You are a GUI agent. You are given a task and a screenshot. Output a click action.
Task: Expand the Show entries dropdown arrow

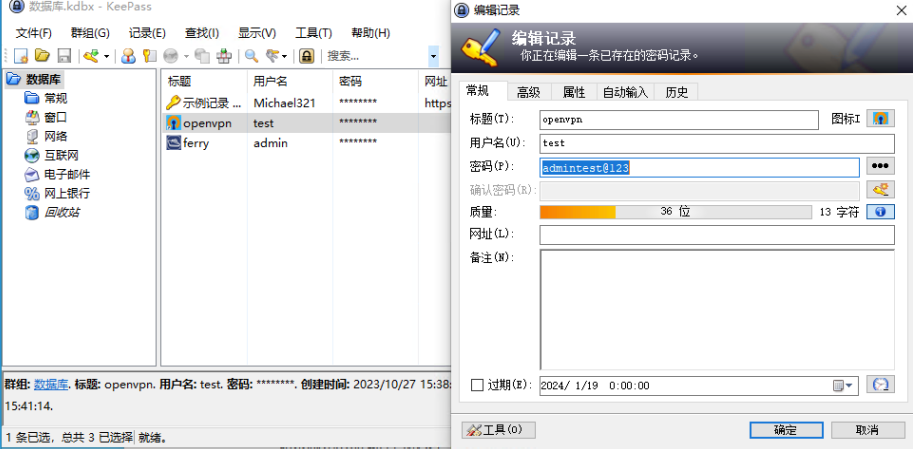click(x=284, y=56)
